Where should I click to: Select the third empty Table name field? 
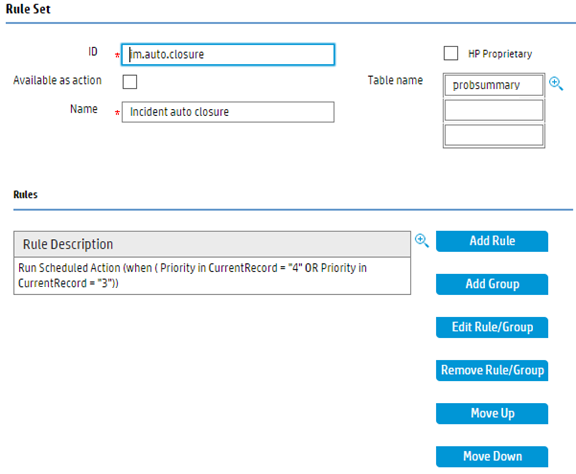[493, 135]
